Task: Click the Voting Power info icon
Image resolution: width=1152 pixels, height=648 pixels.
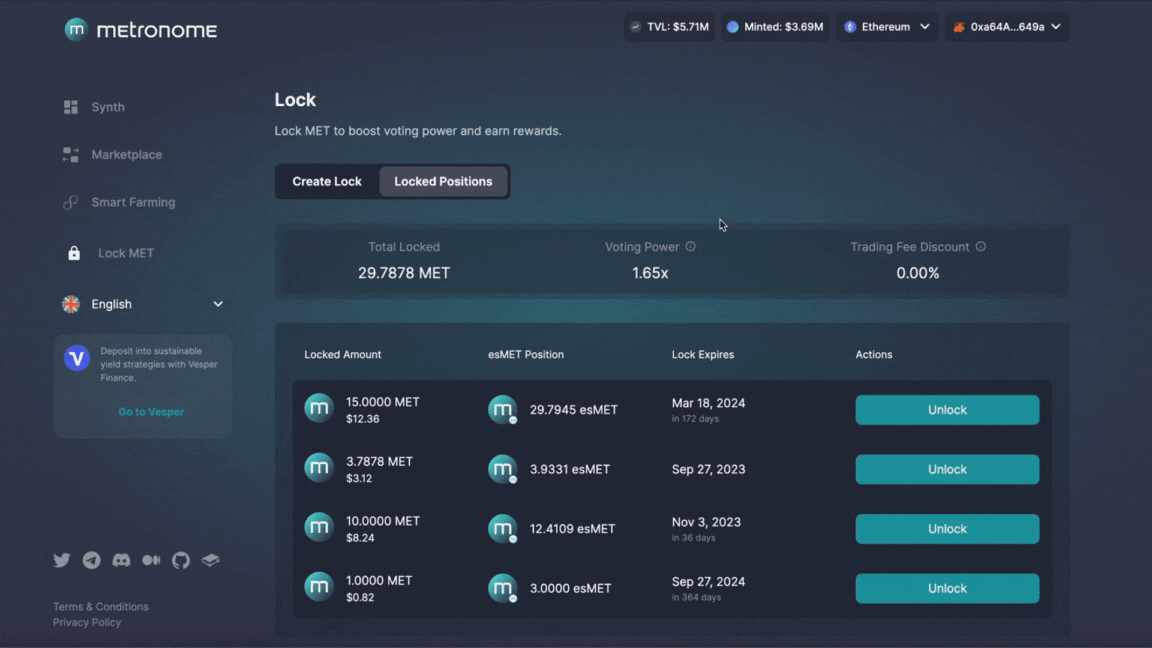Action: pyautogui.click(x=691, y=247)
